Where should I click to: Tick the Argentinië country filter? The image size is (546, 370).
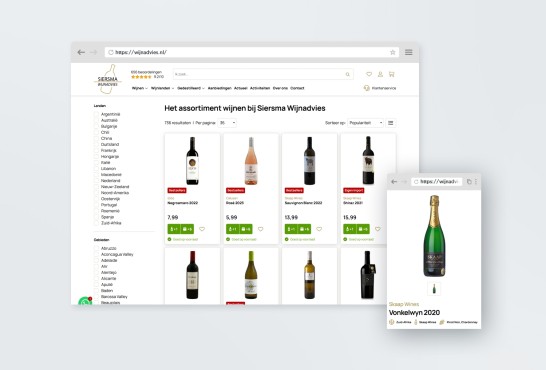(x=96, y=114)
